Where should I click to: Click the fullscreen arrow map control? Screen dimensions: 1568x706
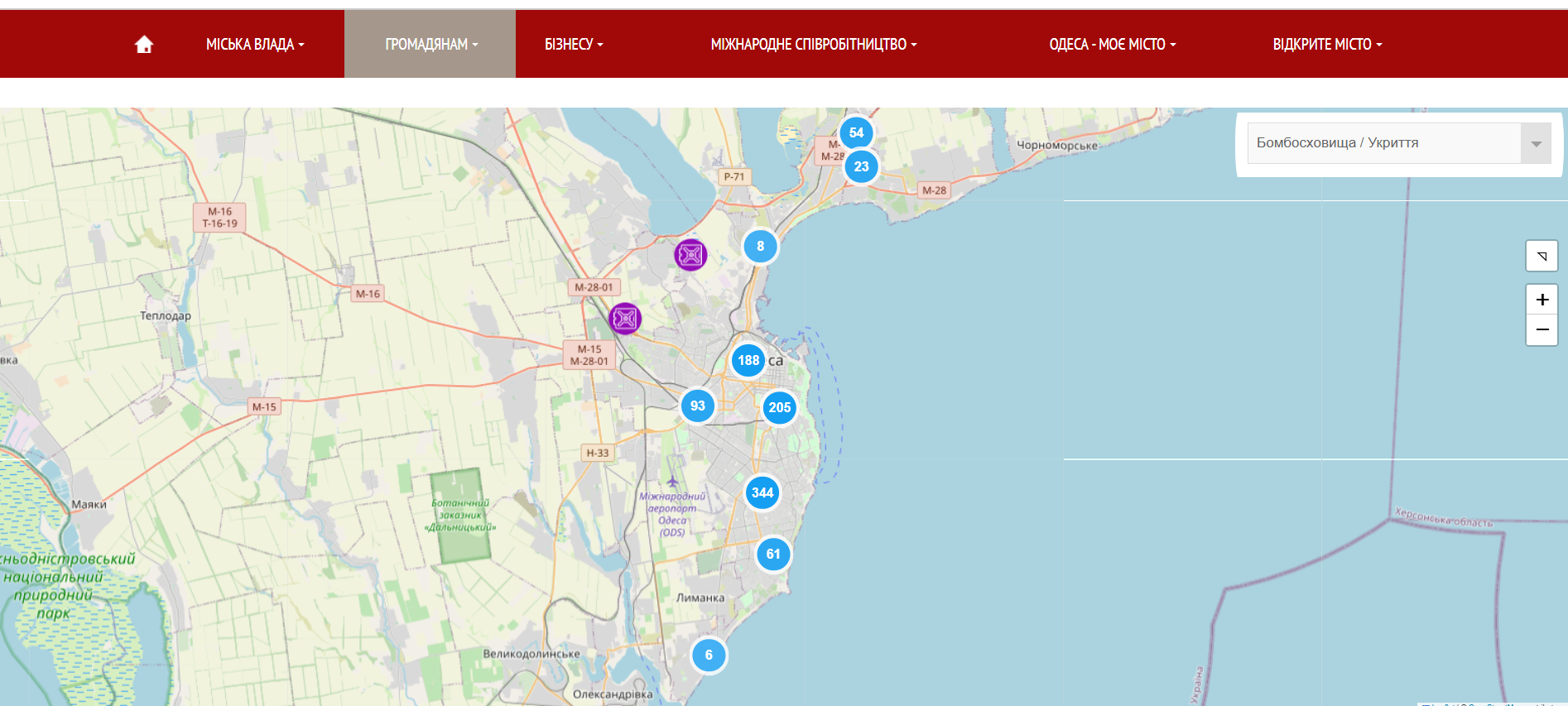(x=1542, y=257)
